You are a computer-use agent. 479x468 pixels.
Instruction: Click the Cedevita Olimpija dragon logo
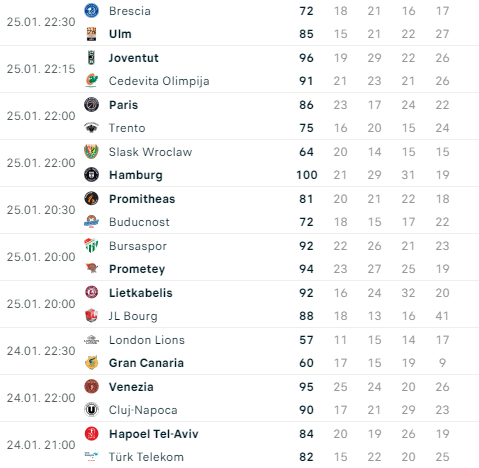click(x=91, y=81)
